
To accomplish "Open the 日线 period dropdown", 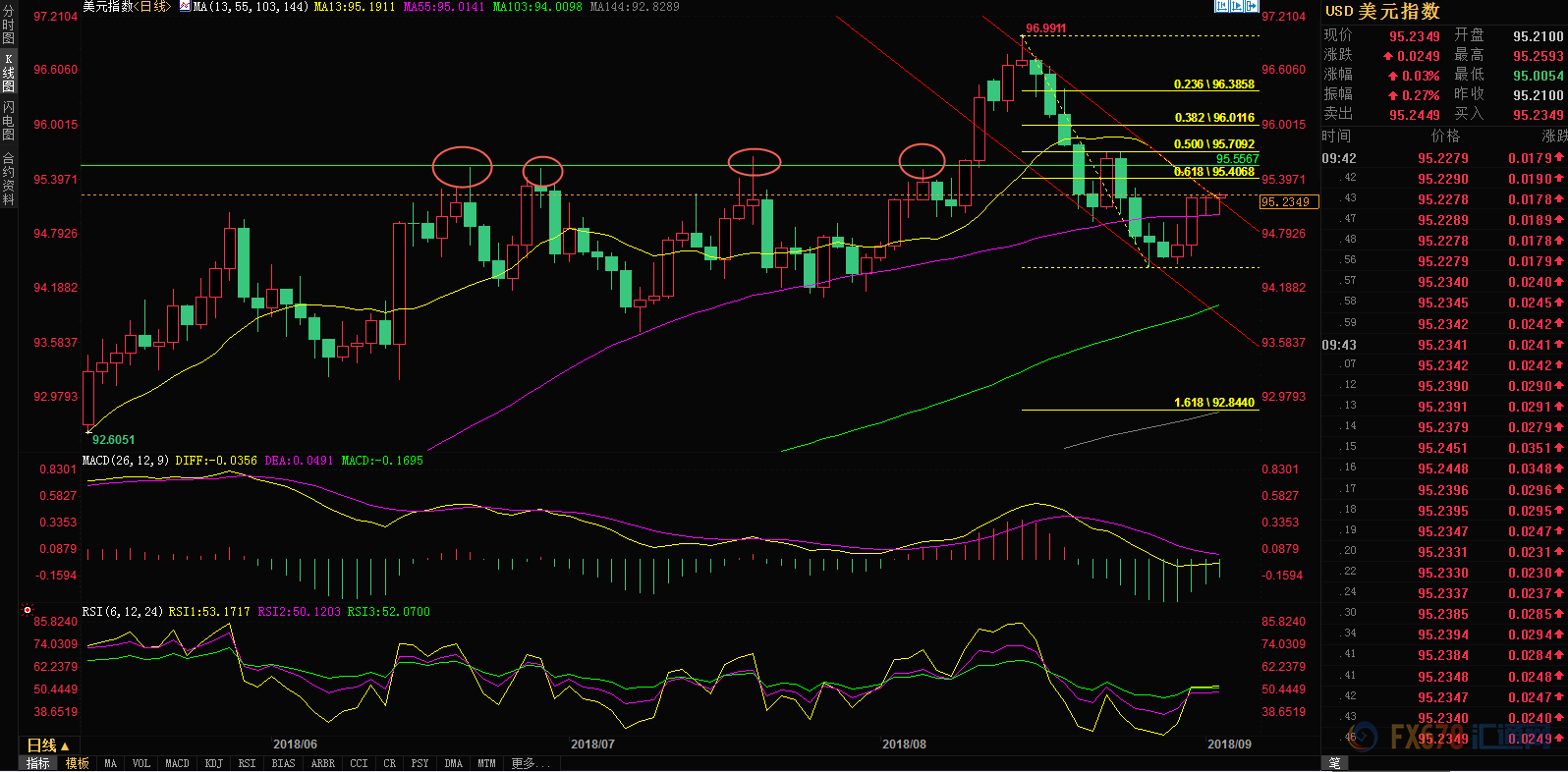I will [47, 745].
